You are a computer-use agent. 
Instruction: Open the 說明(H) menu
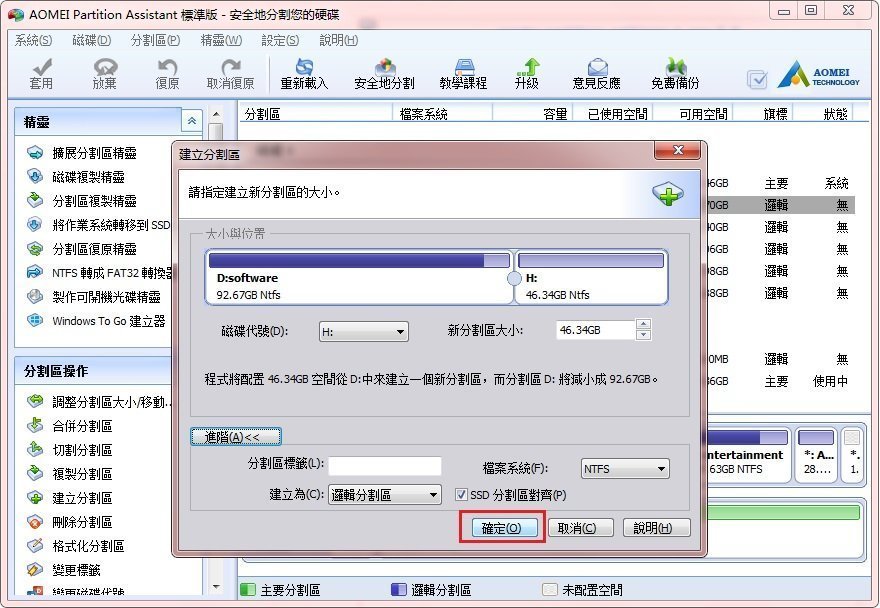338,40
